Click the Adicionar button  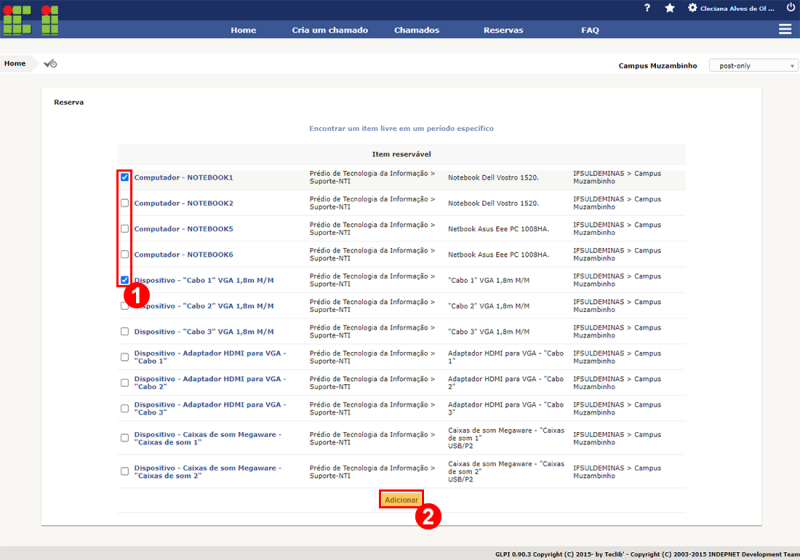pos(401,500)
